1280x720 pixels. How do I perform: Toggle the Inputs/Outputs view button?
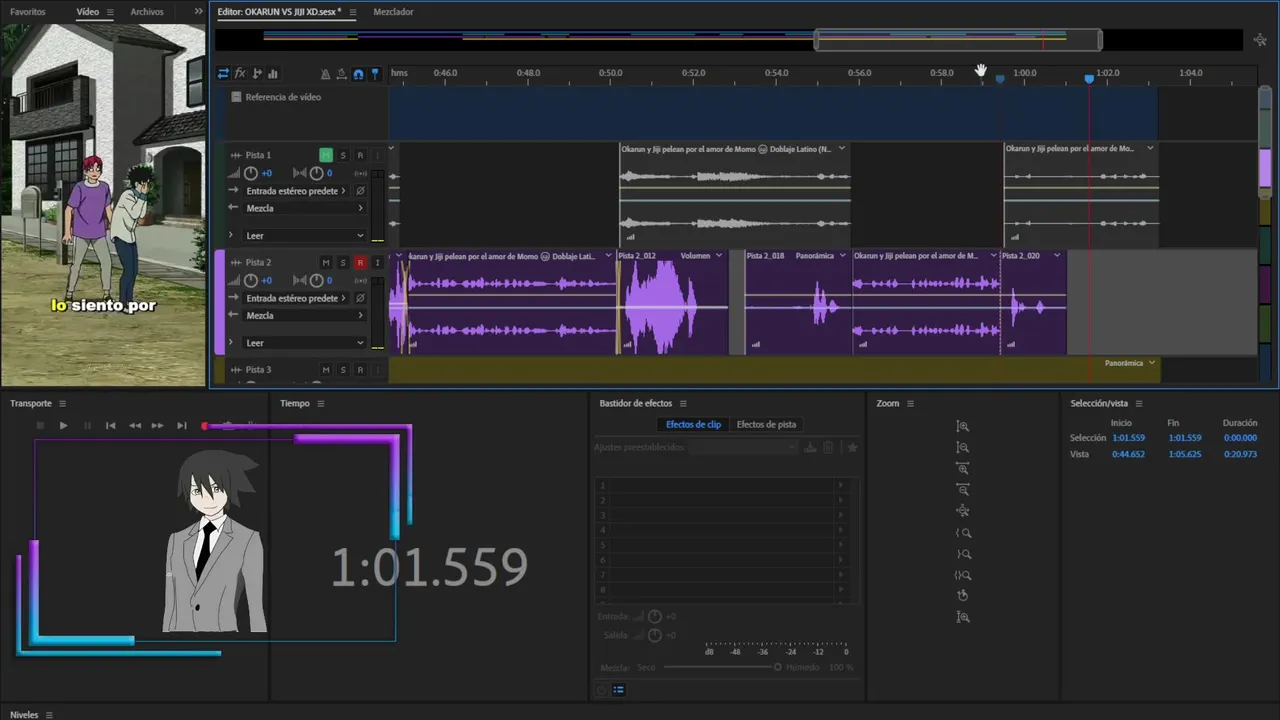pyautogui.click(x=223, y=73)
